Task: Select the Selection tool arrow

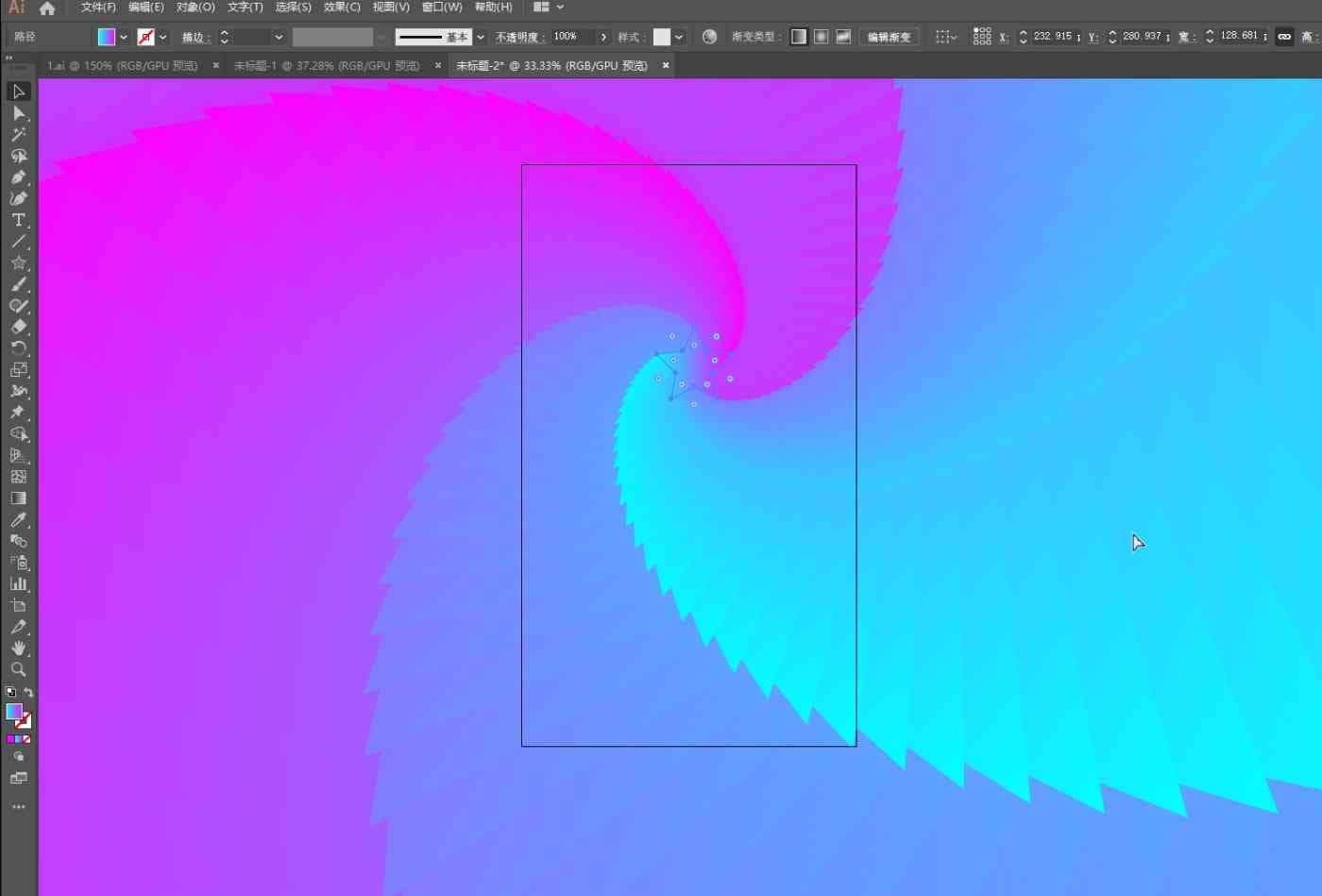Action: coord(18,92)
